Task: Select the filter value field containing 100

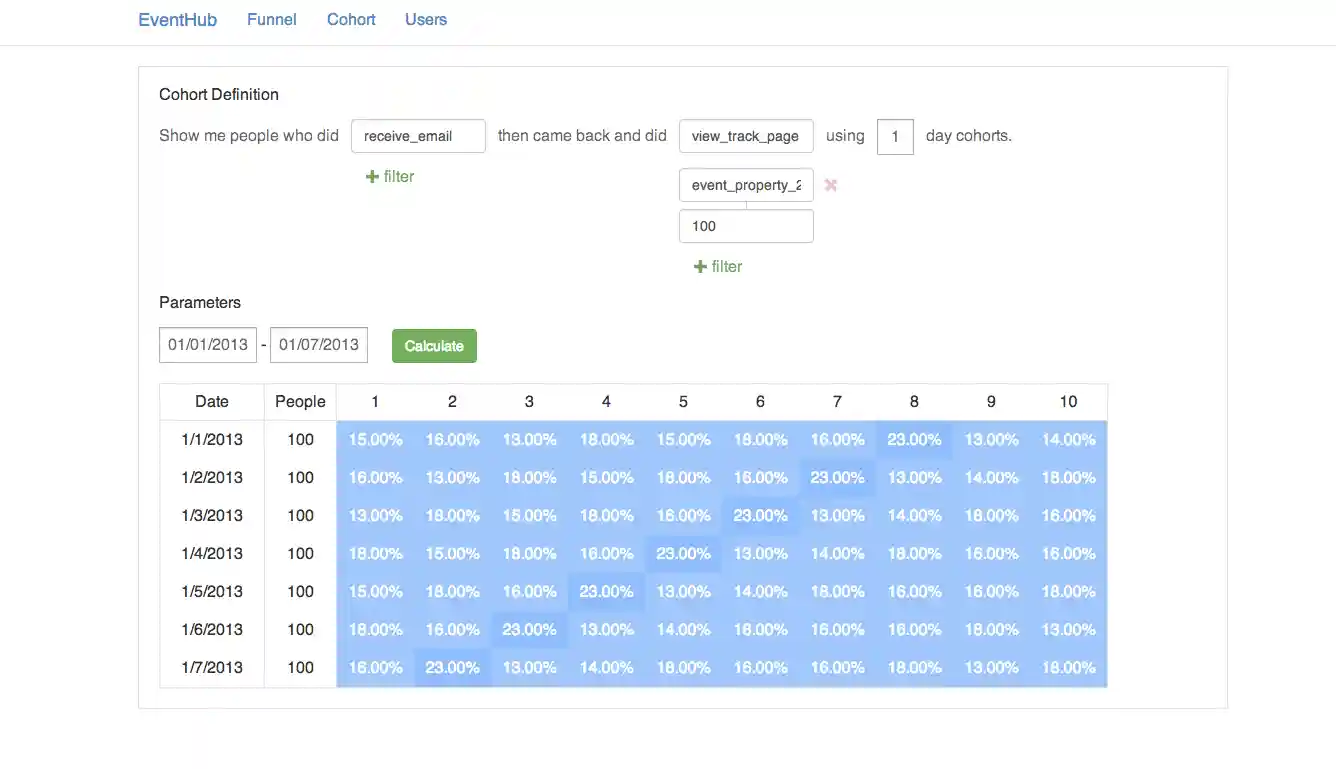Action: pyautogui.click(x=746, y=225)
